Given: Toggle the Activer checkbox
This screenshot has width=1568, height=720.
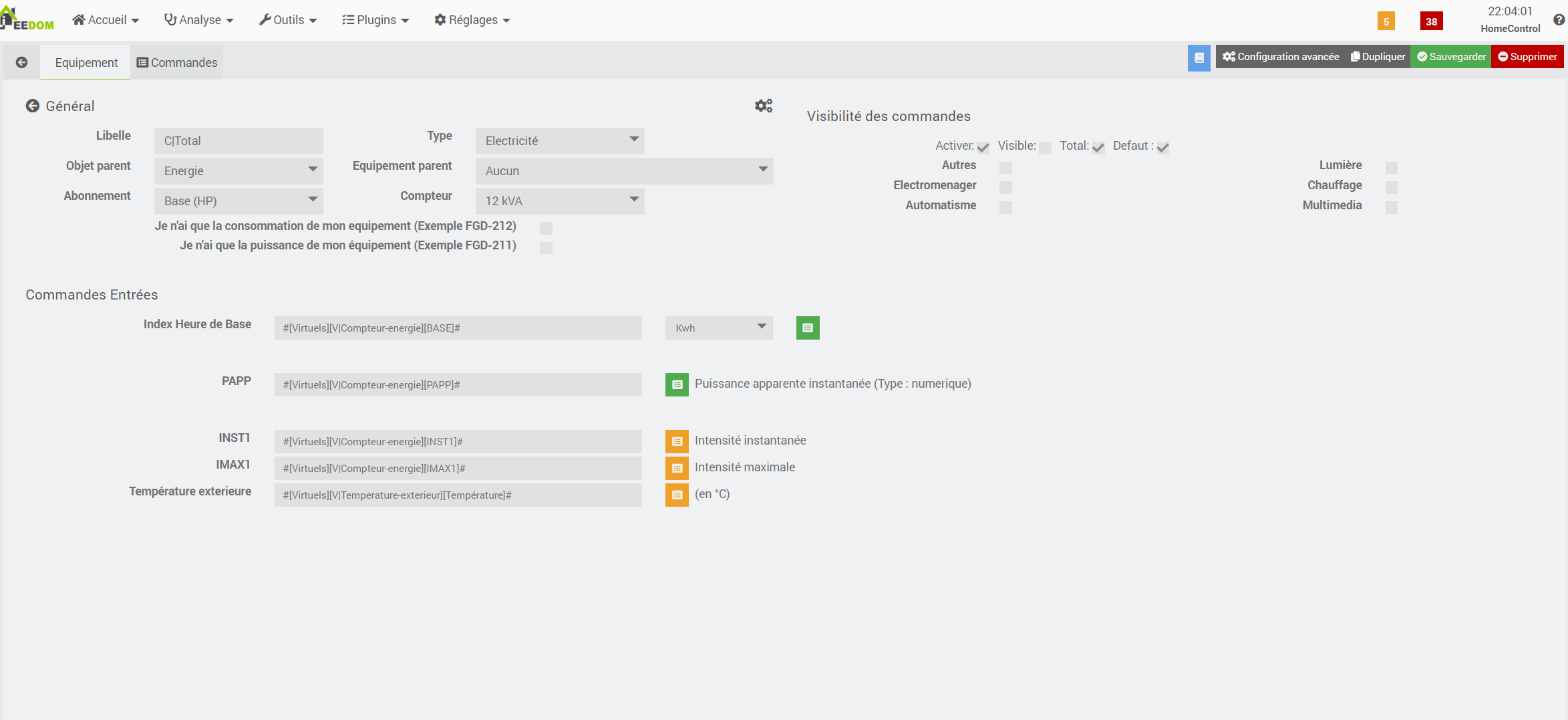Looking at the screenshot, I should click(983, 148).
